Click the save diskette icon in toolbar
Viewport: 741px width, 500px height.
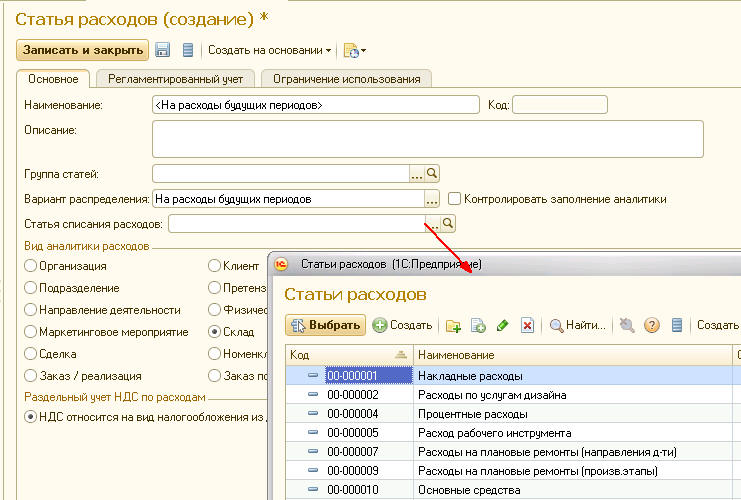163,50
